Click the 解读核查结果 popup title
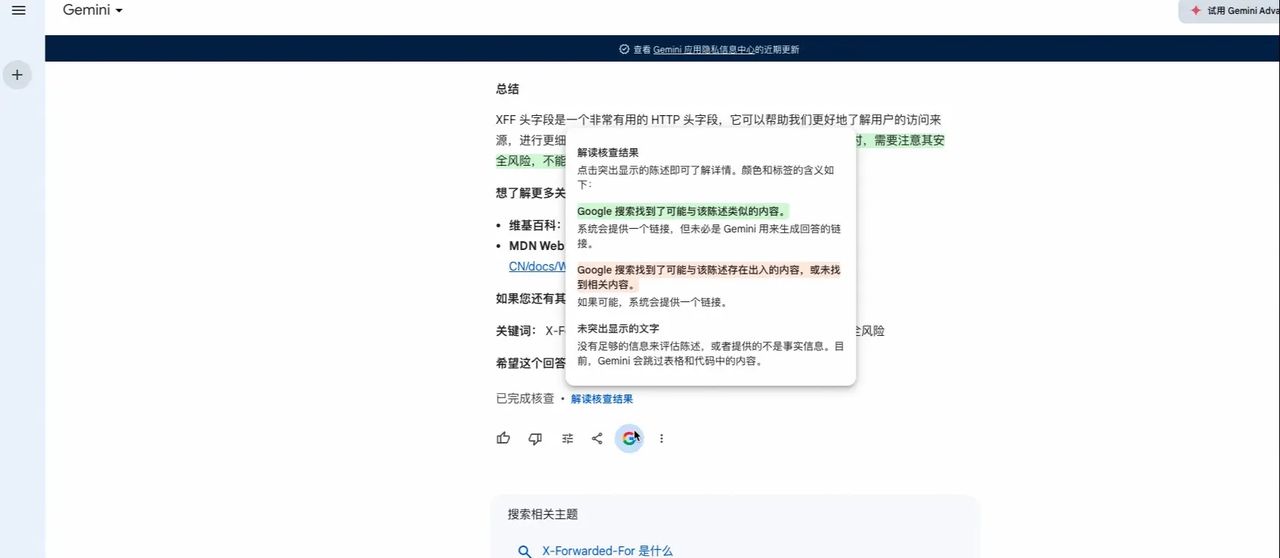The image size is (1280, 558). tap(608, 153)
